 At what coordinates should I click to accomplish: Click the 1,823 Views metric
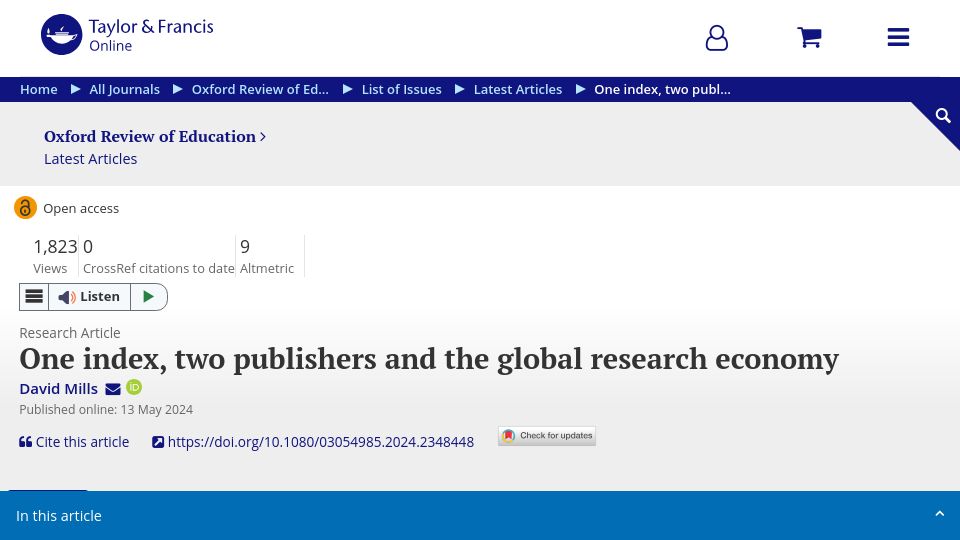(55, 256)
